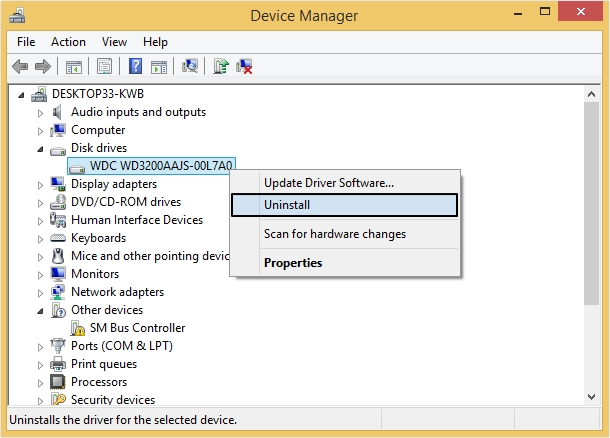Click the DVD/CD-ROM drives icon

[58, 202]
